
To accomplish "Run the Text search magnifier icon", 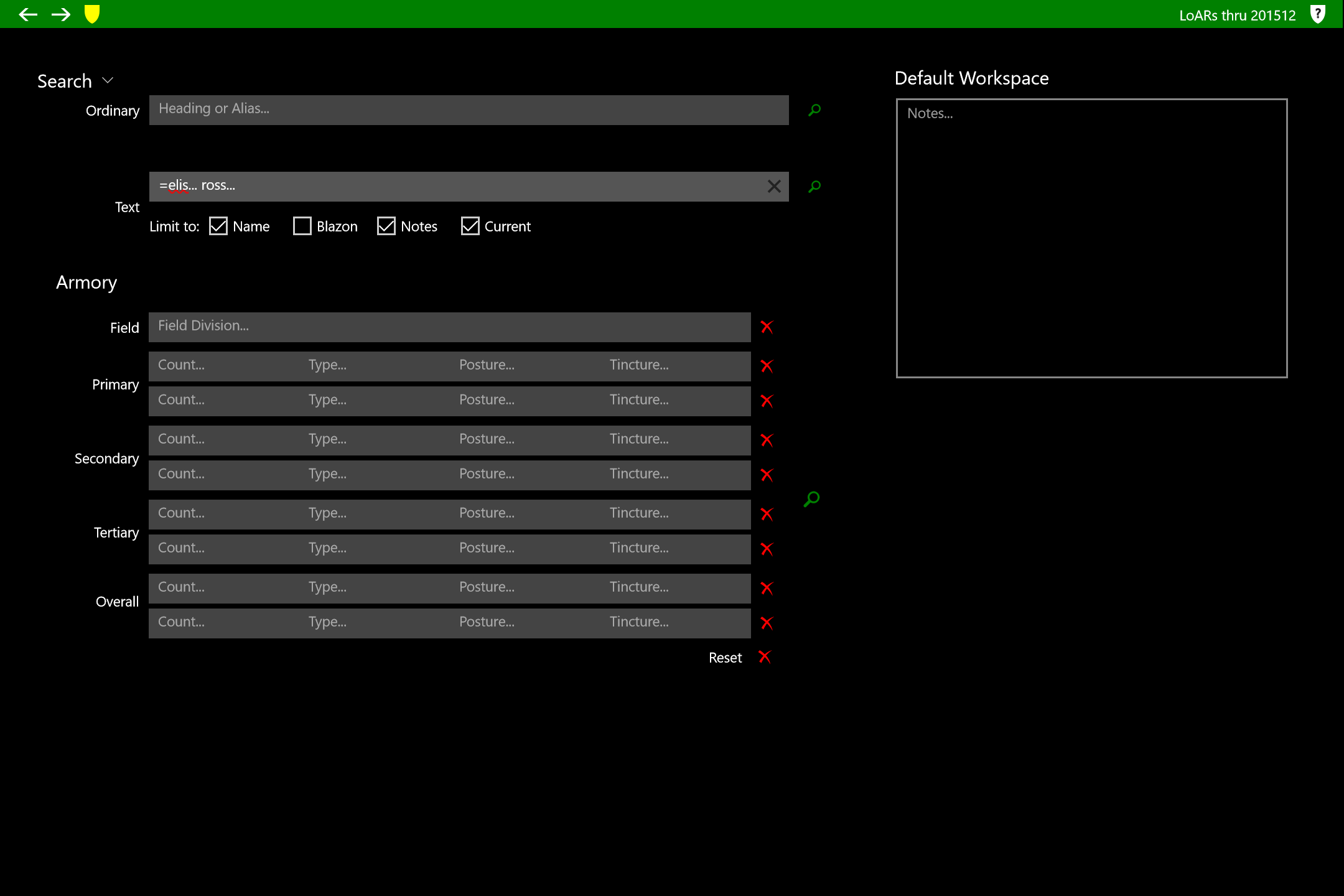I will tap(814, 187).
